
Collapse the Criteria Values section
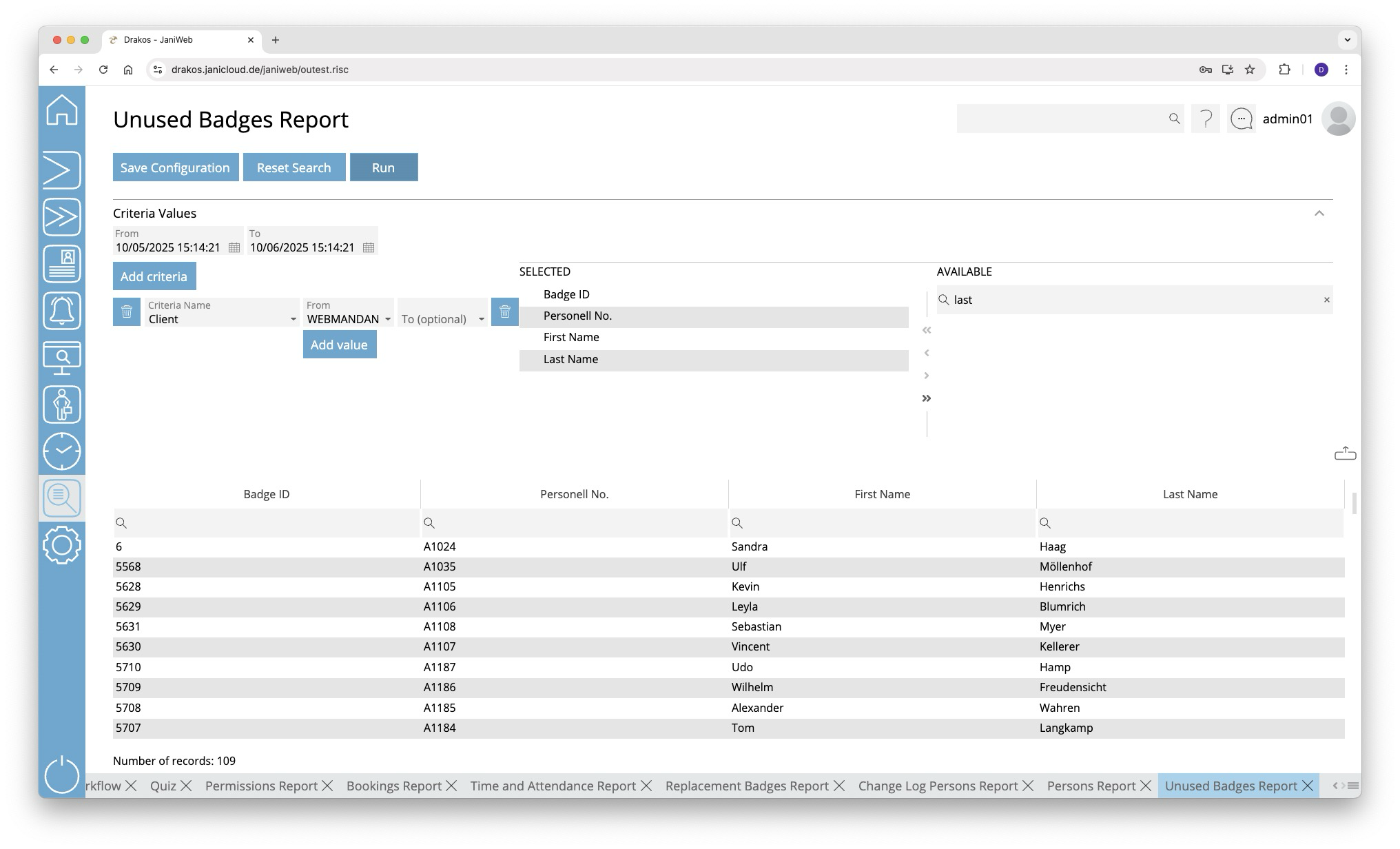click(1319, 214)
